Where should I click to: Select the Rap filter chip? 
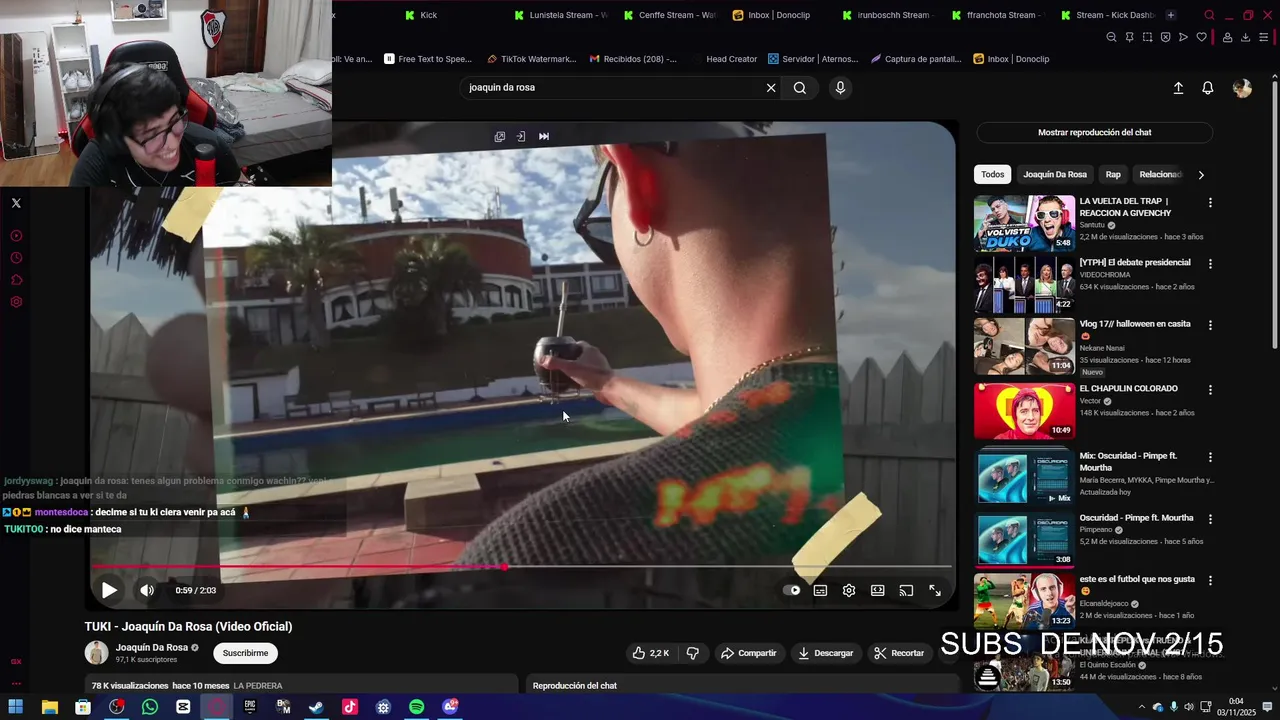(x=1113, y=174)
